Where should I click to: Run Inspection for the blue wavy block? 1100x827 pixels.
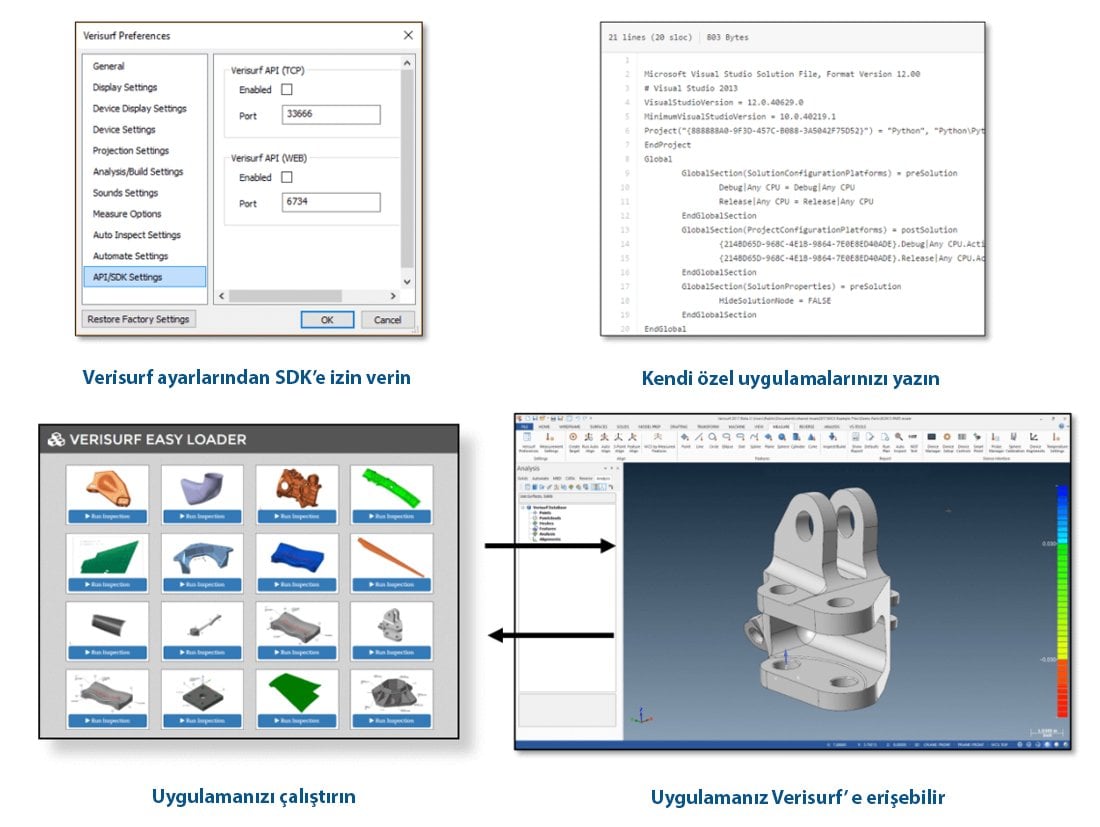click(x=297, y=584)
